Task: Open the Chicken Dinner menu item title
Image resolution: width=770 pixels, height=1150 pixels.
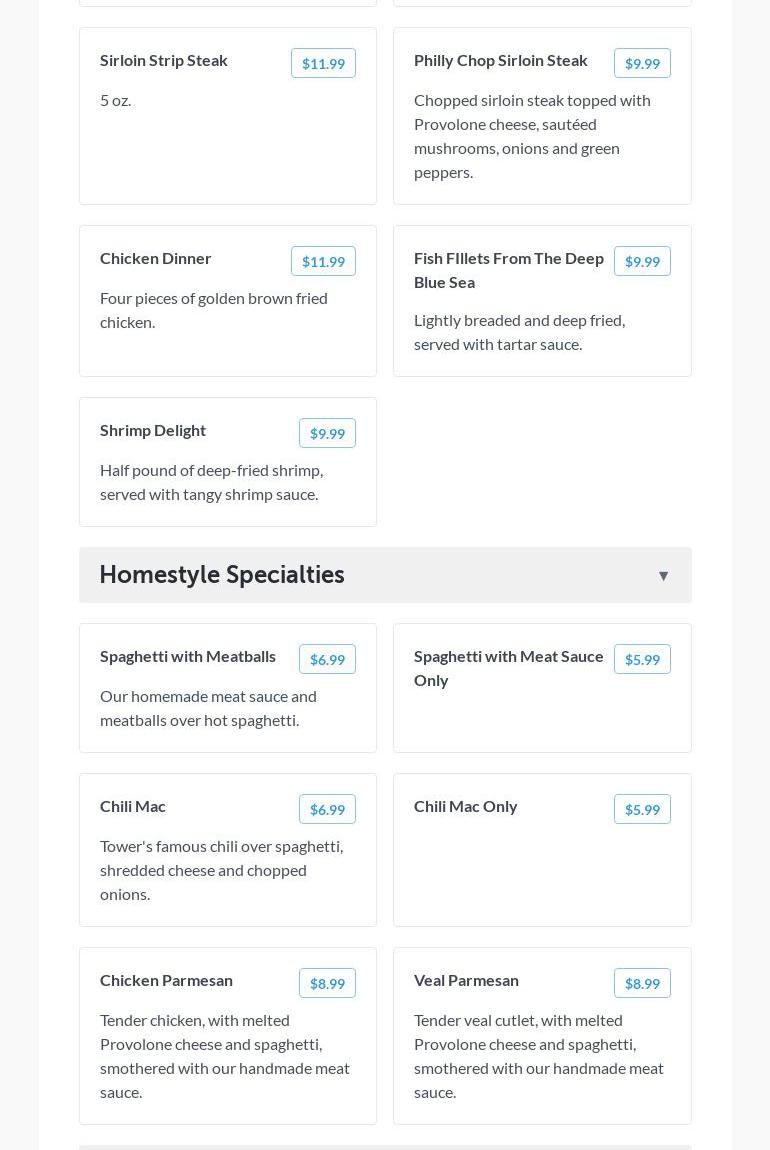Action: click(156, 259)
